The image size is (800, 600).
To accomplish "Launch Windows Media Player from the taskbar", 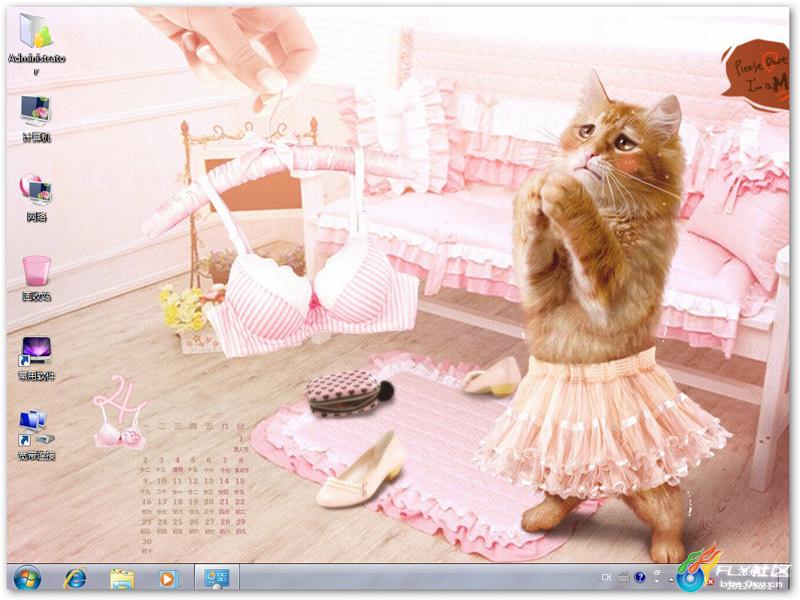I will click(167, 579).
